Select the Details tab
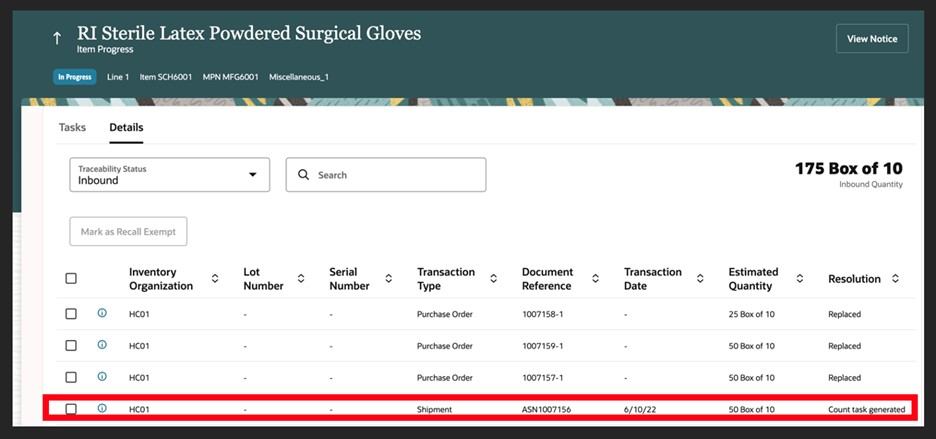The image size is (936, 439). [x=126, y=127]
